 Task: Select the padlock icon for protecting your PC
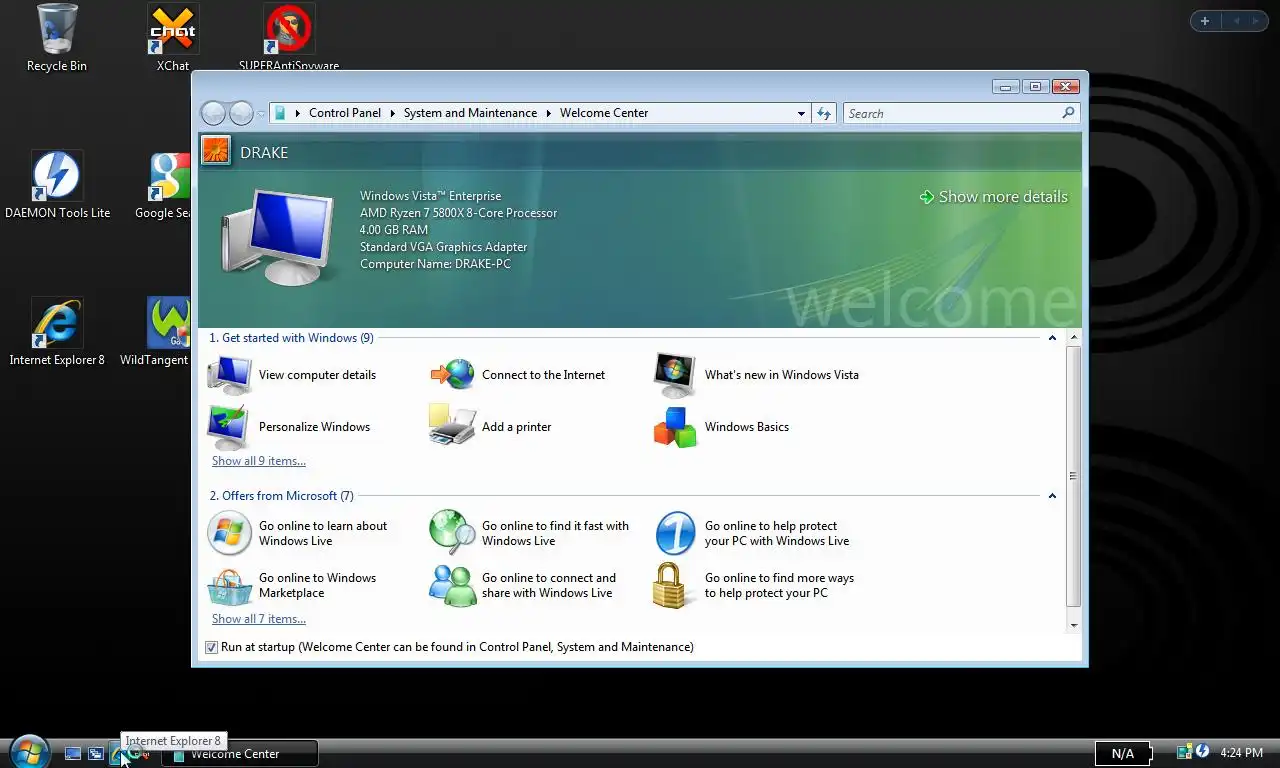pyautogui.click(x=673, y=585)
